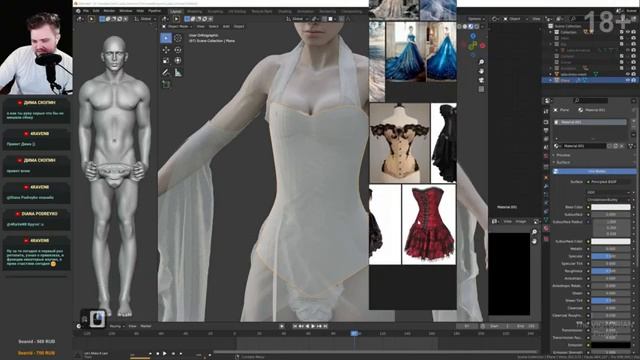
Task: Open the Output properties tab
Action: (x=546, y=131)
